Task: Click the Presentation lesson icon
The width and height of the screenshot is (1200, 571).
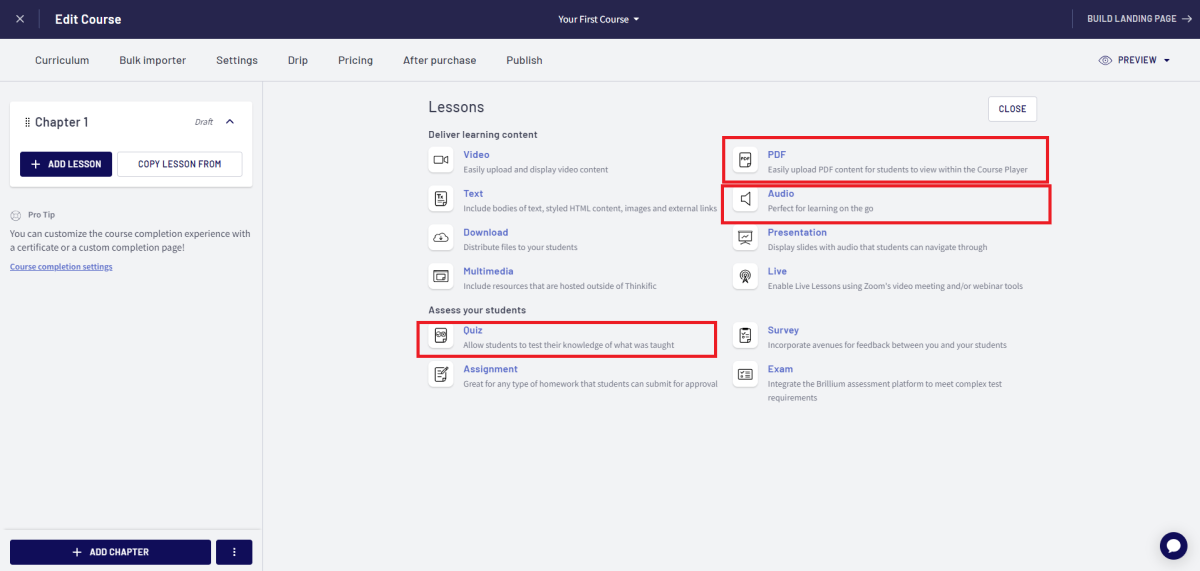Action: pos(745,238)
